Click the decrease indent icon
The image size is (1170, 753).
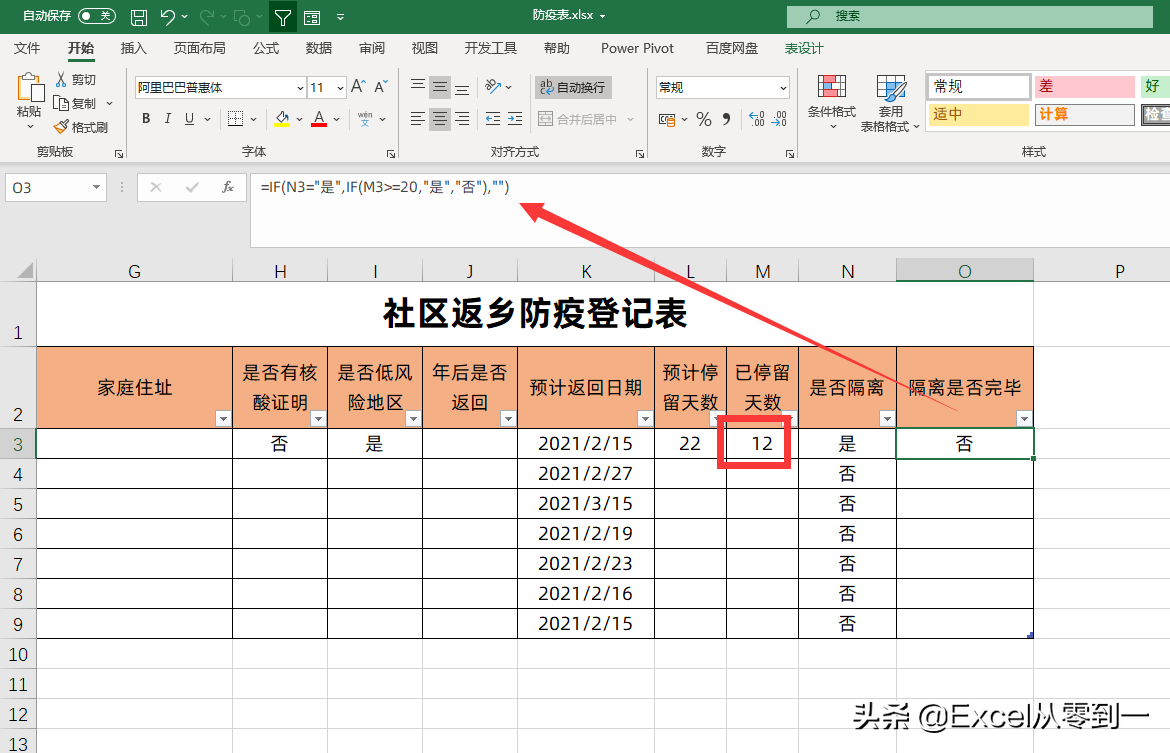click(x=493, y=119)
